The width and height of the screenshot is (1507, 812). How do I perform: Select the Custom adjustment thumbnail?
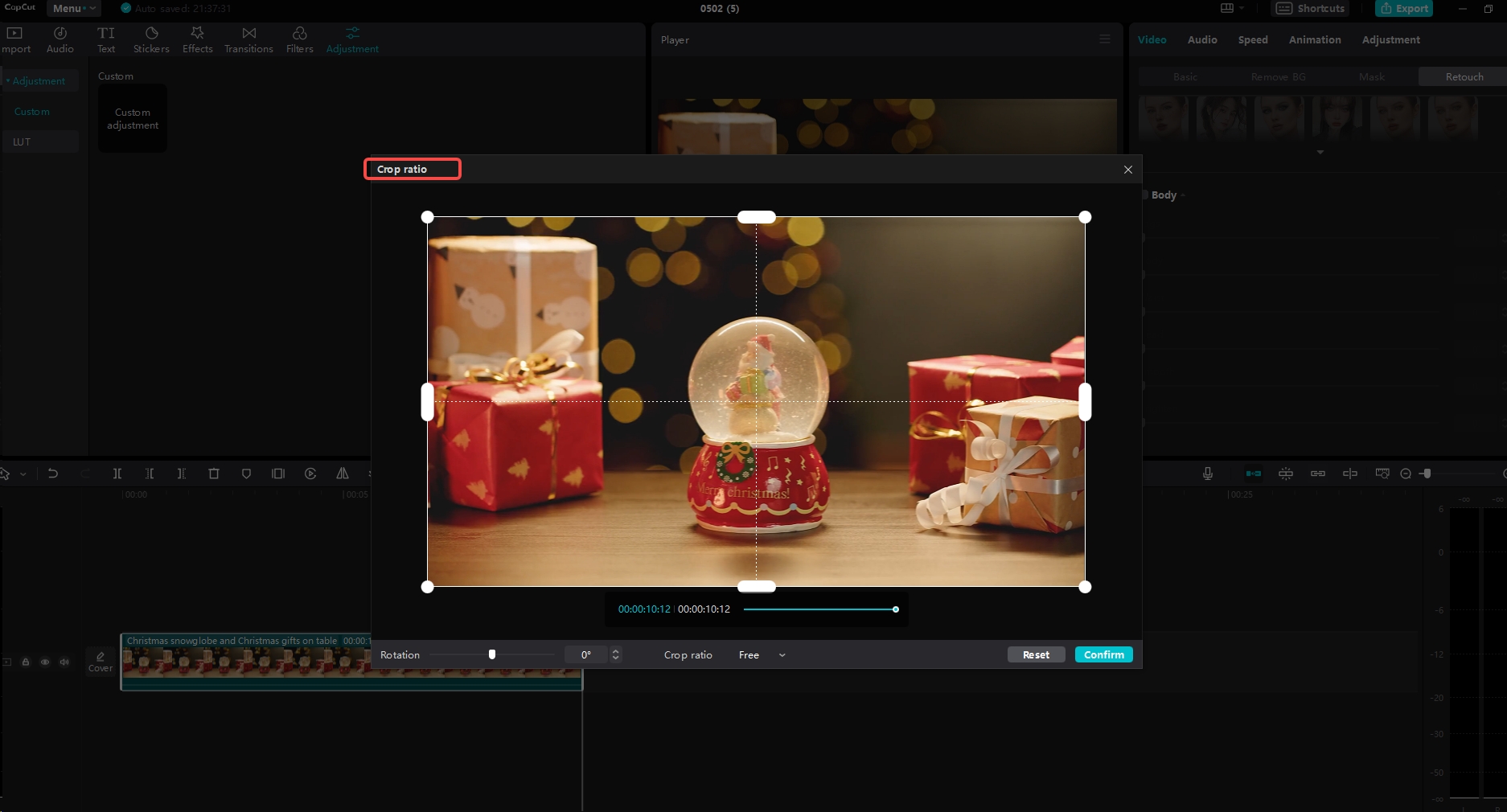tap(133, 118)
